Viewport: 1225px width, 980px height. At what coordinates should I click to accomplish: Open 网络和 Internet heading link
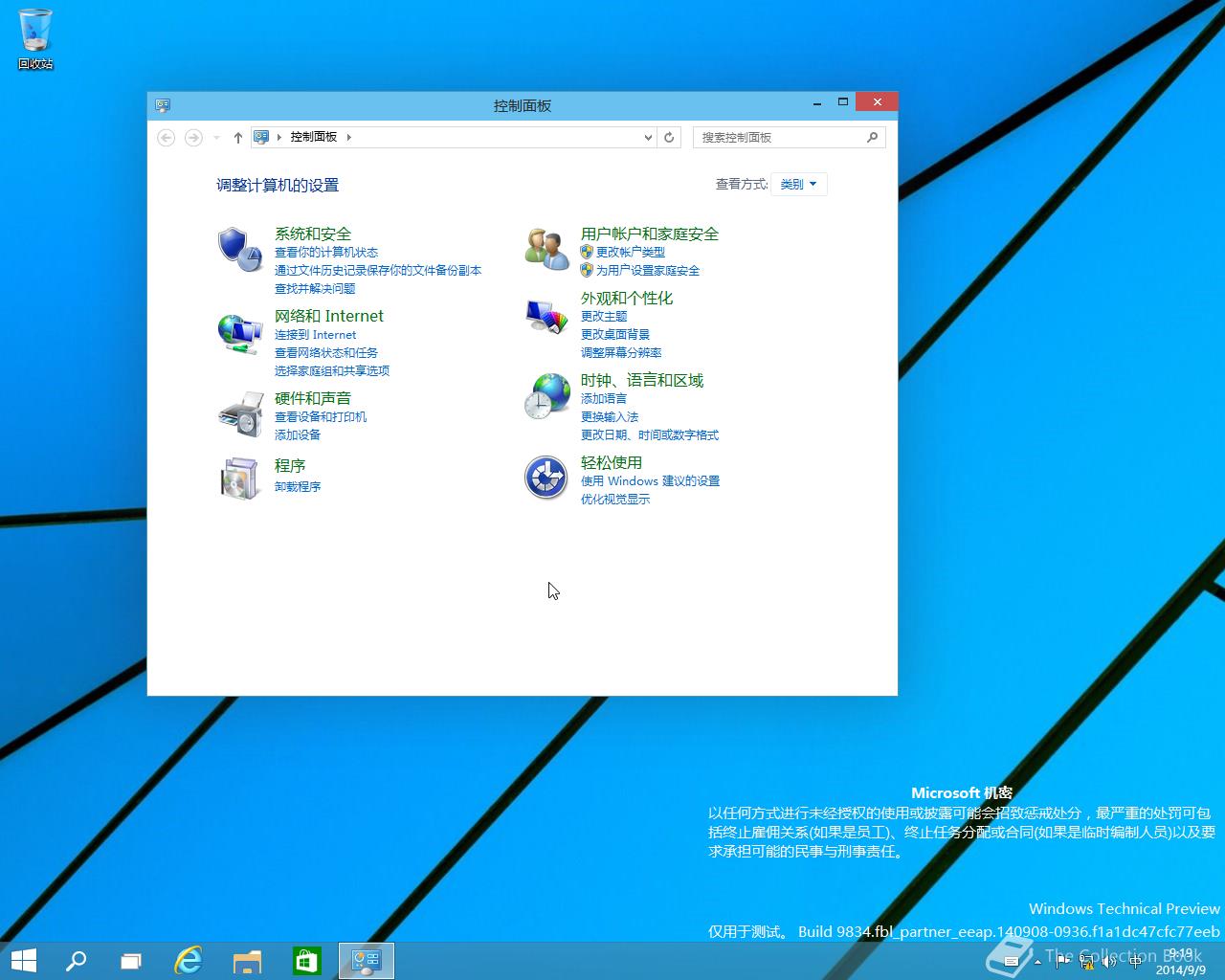(x=329, y=316)
